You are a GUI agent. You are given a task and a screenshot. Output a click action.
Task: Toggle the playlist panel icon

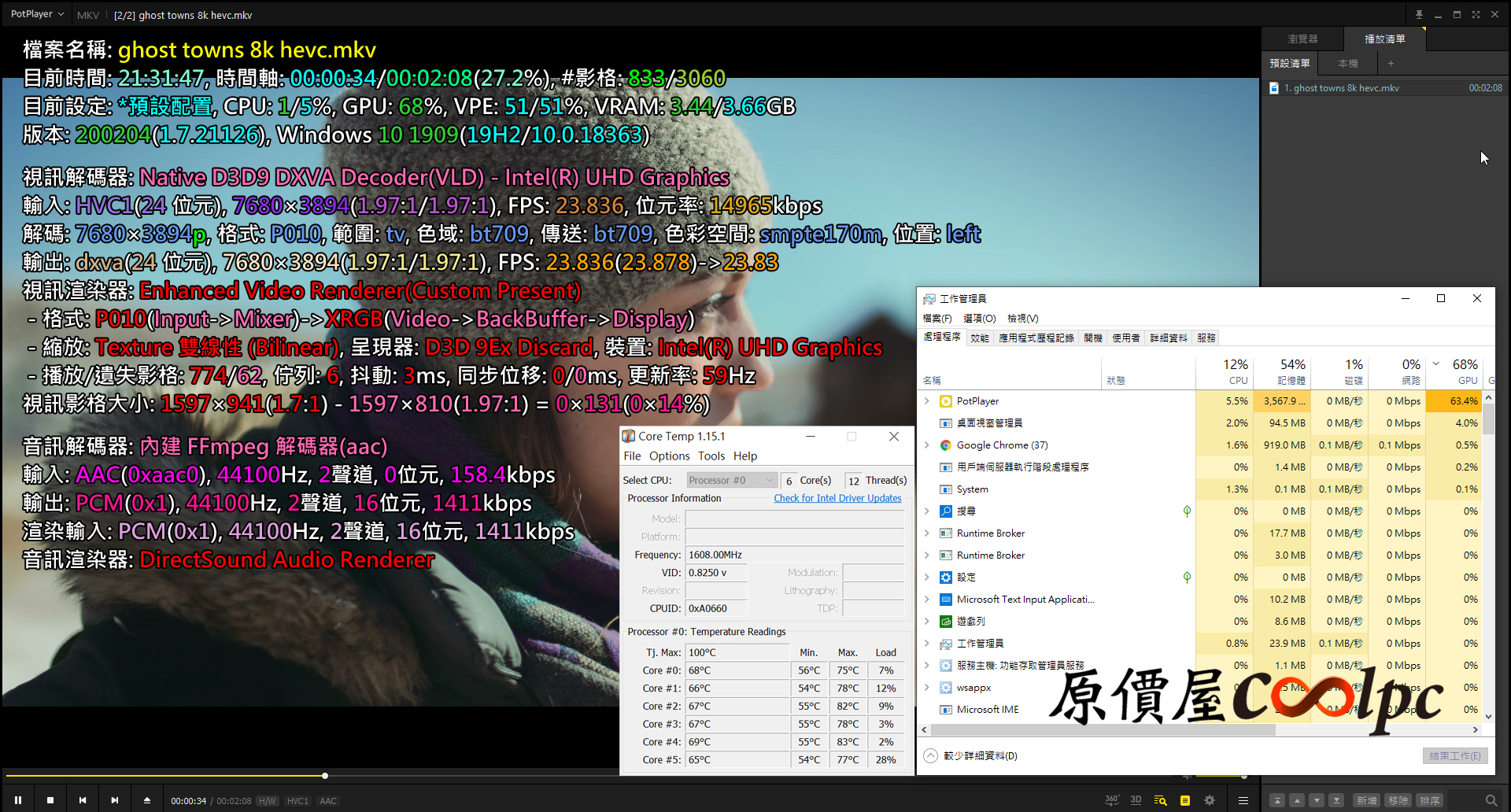click(x=1184, y=800)
